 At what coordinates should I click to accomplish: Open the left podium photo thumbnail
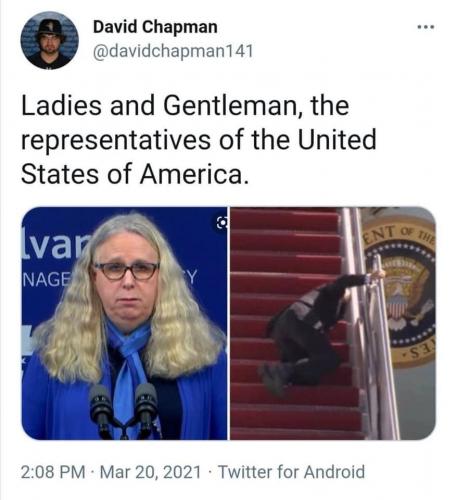pyautogui.click(x=124, y=323)
